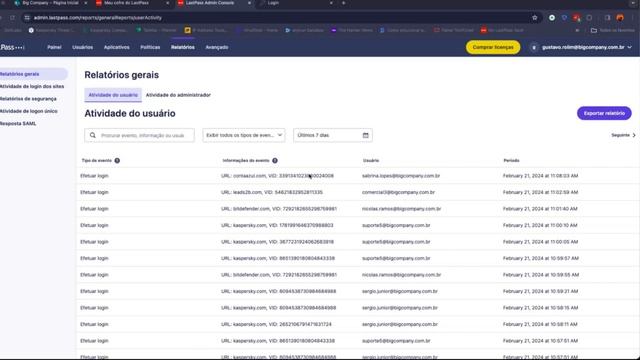
Task: Click the Período column header
Action: (511, 160)
